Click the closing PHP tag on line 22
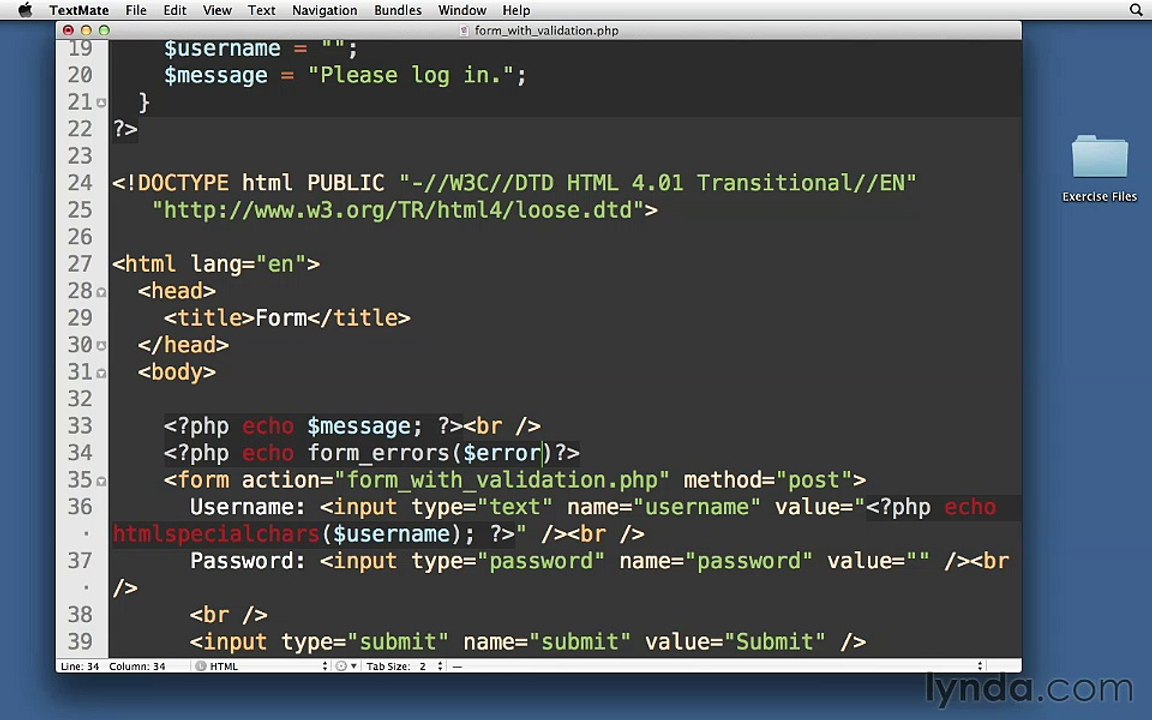This screenshot has width=1152, height=720. coord(125,129)
